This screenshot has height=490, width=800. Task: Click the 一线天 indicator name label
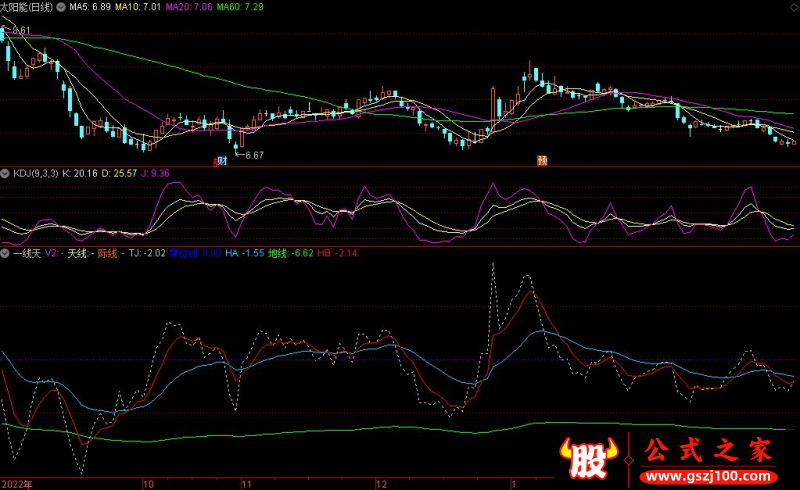[x=26, y=253]
